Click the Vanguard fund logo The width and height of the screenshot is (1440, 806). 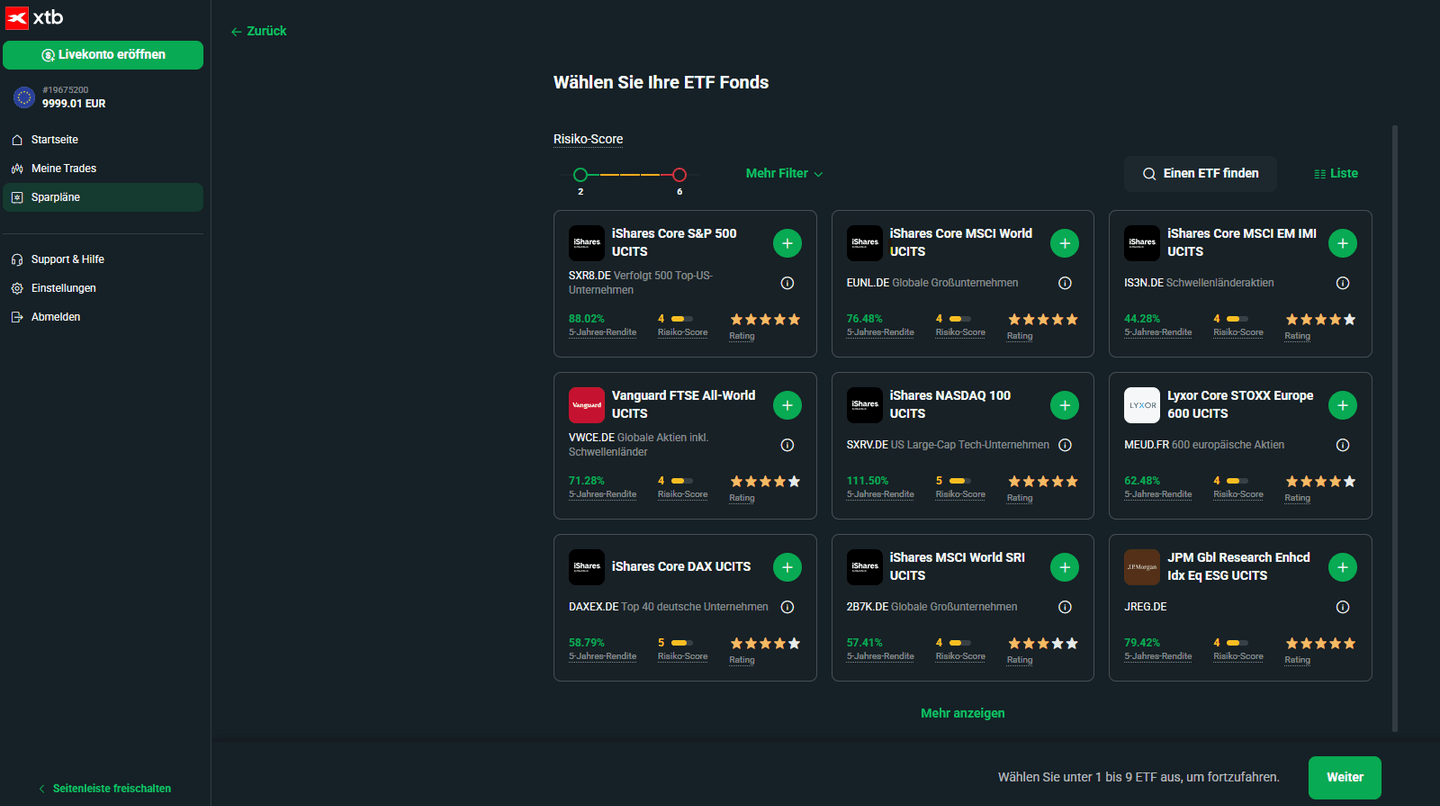[586, 405]
